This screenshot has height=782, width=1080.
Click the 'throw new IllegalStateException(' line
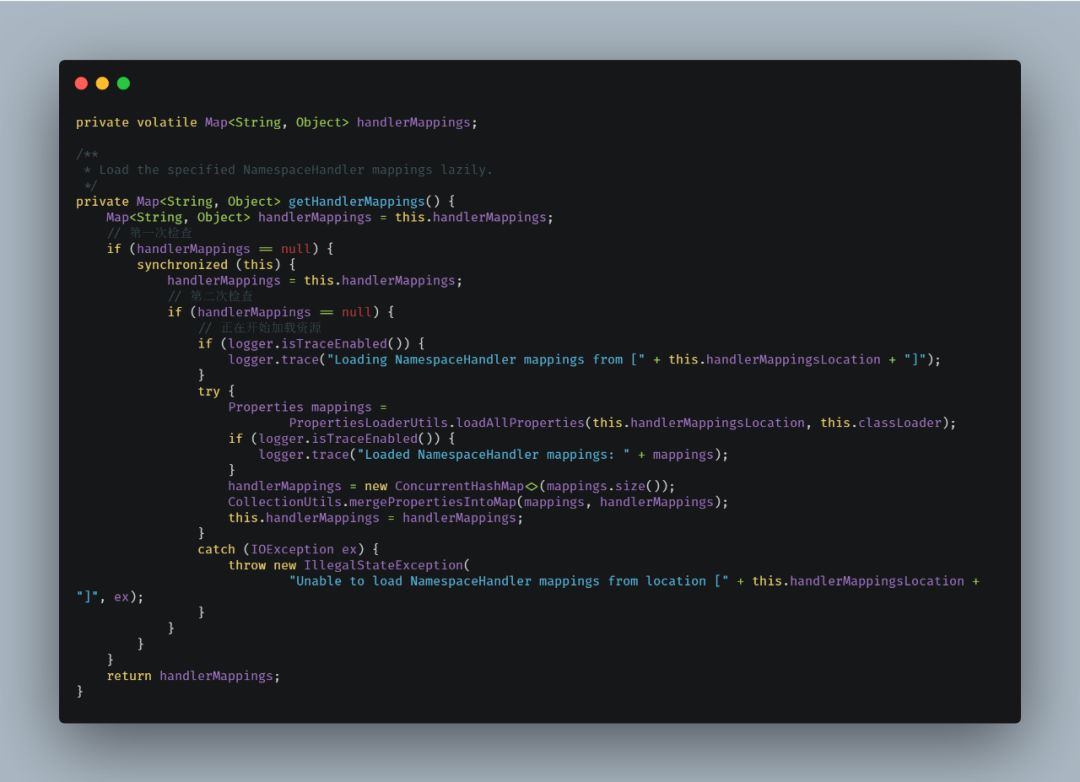tap(349, 566)
